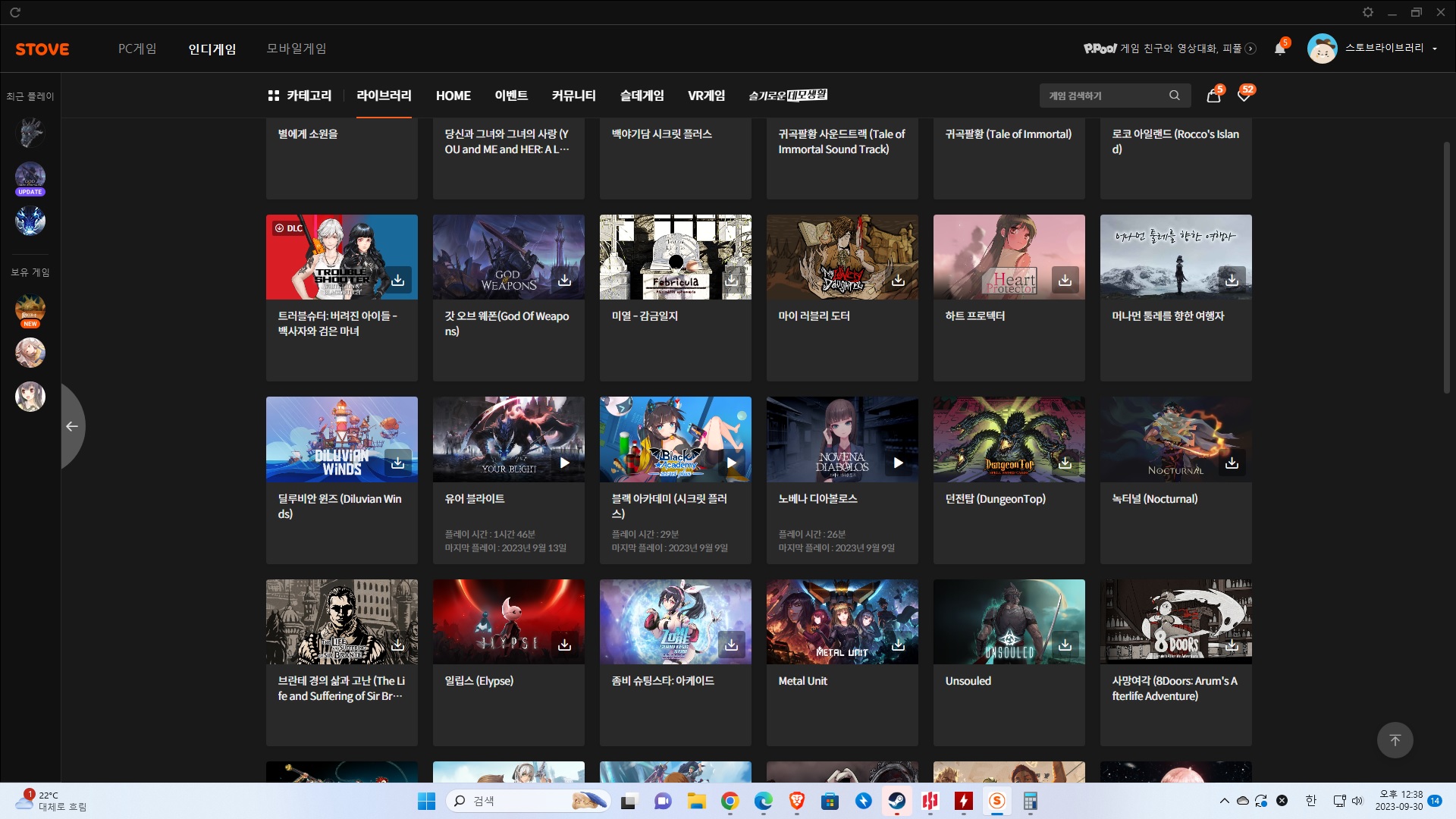Download 미열 - 감금일지 game

point(732,281)
